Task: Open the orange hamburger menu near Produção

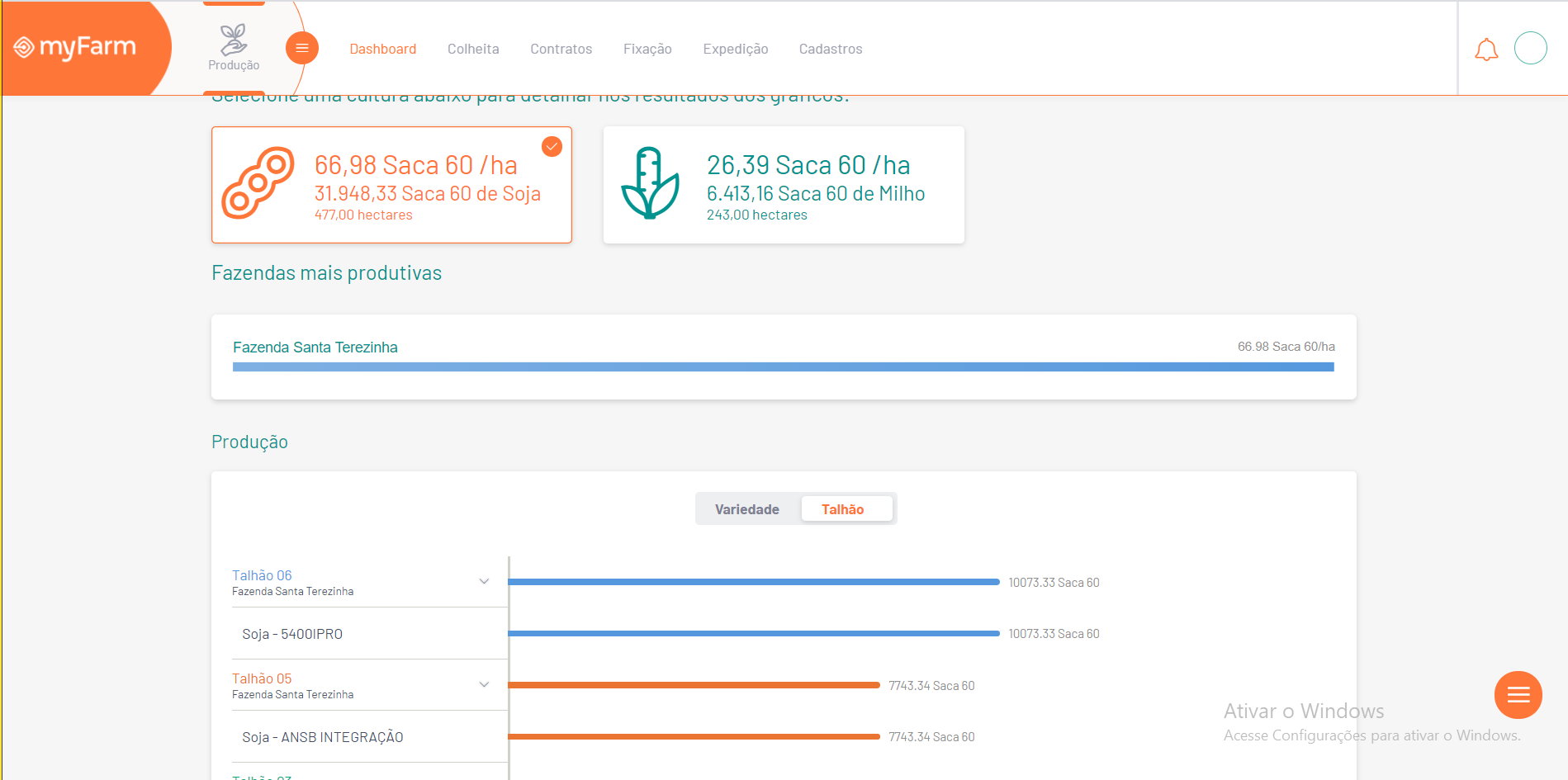Action: pyautogui.click(x=302, y=47)
